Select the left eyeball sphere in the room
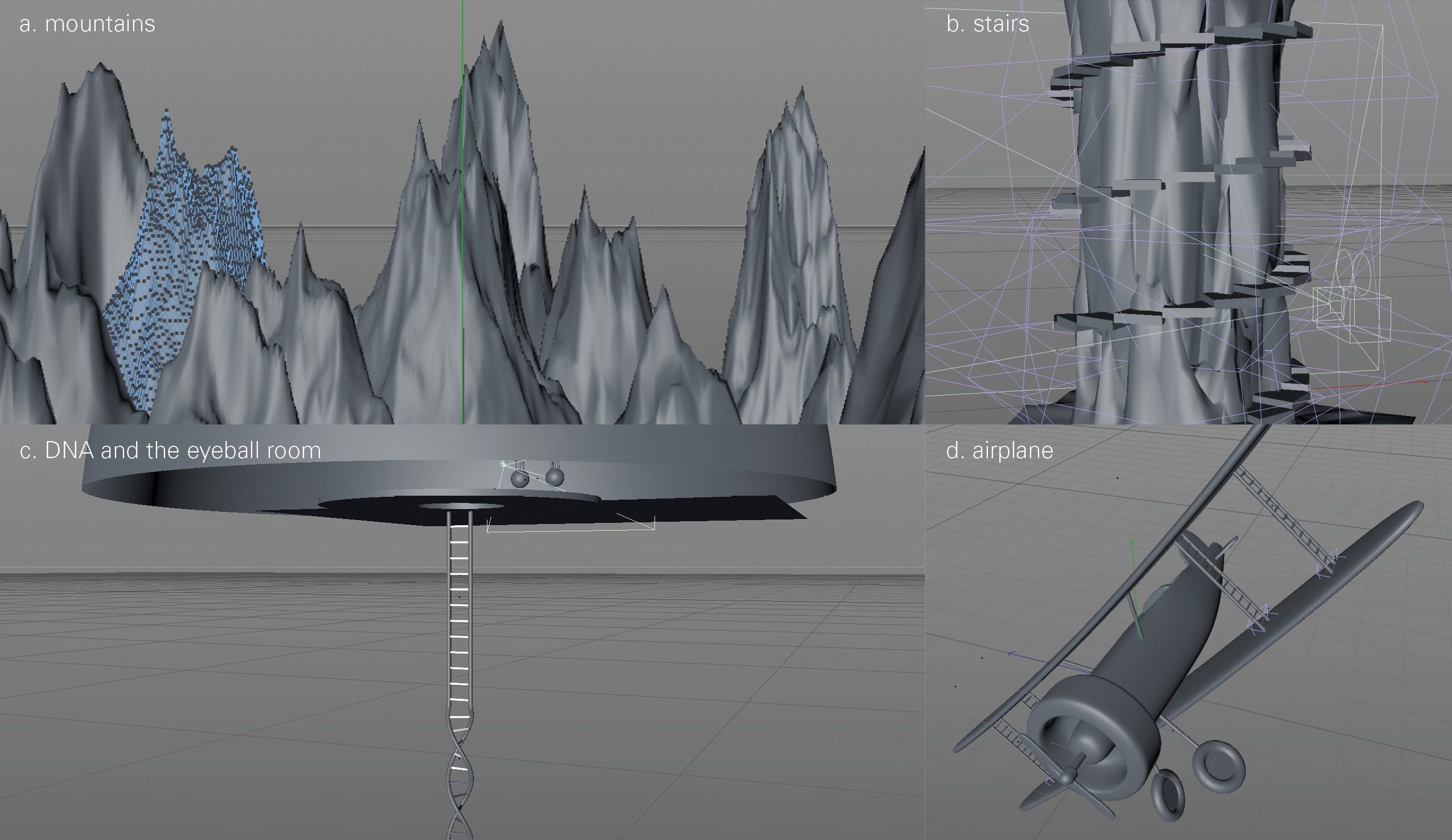The width and height of the screenshot is (1452, 840). coord(519,479)
